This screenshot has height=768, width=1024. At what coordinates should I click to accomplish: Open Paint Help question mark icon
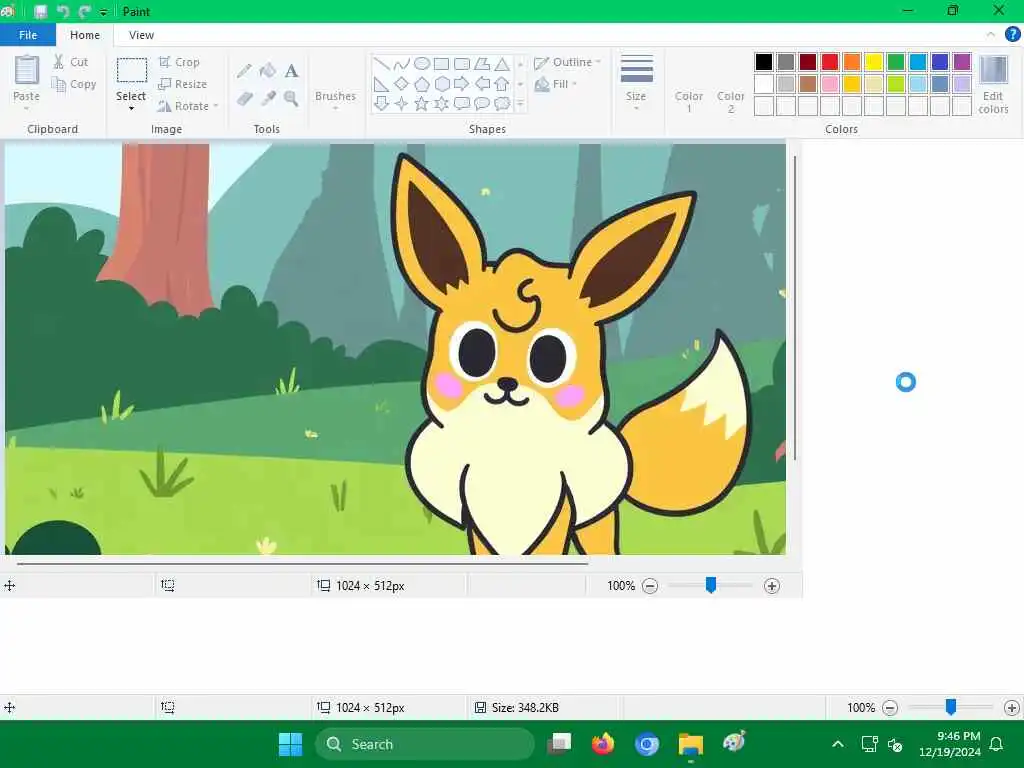point(1012,34)
